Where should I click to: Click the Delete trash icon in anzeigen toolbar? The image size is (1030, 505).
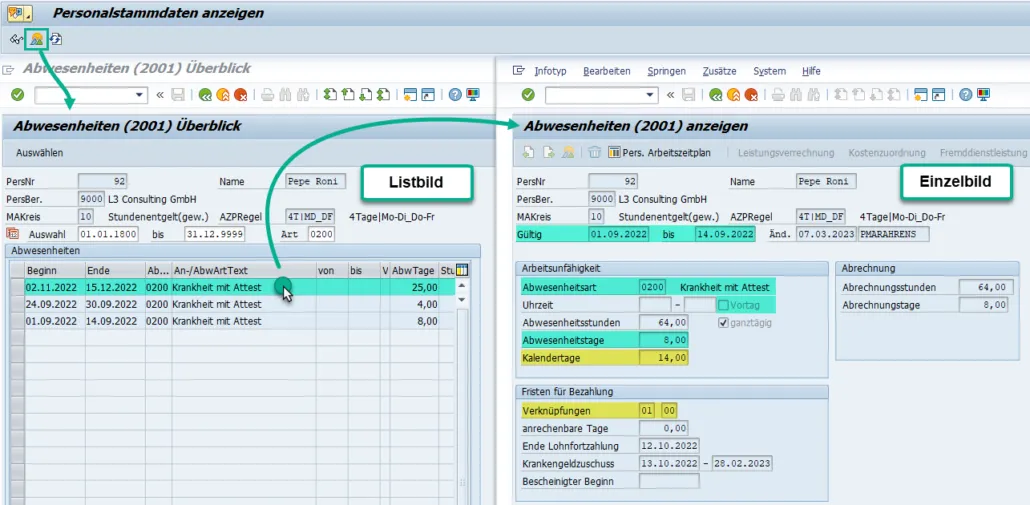594,153
